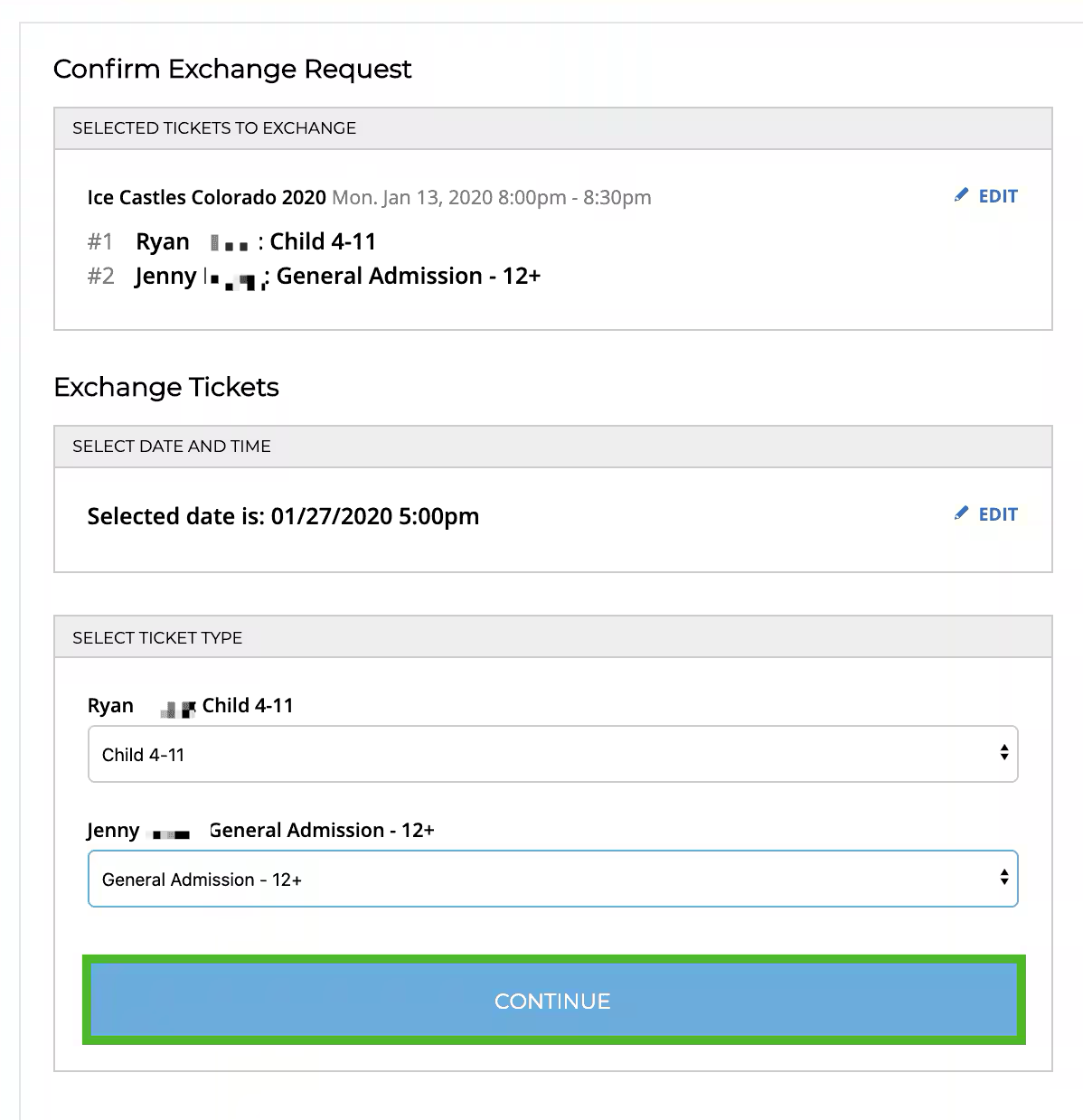Click the pencil icon beside selected tickets EDIT

962,195
